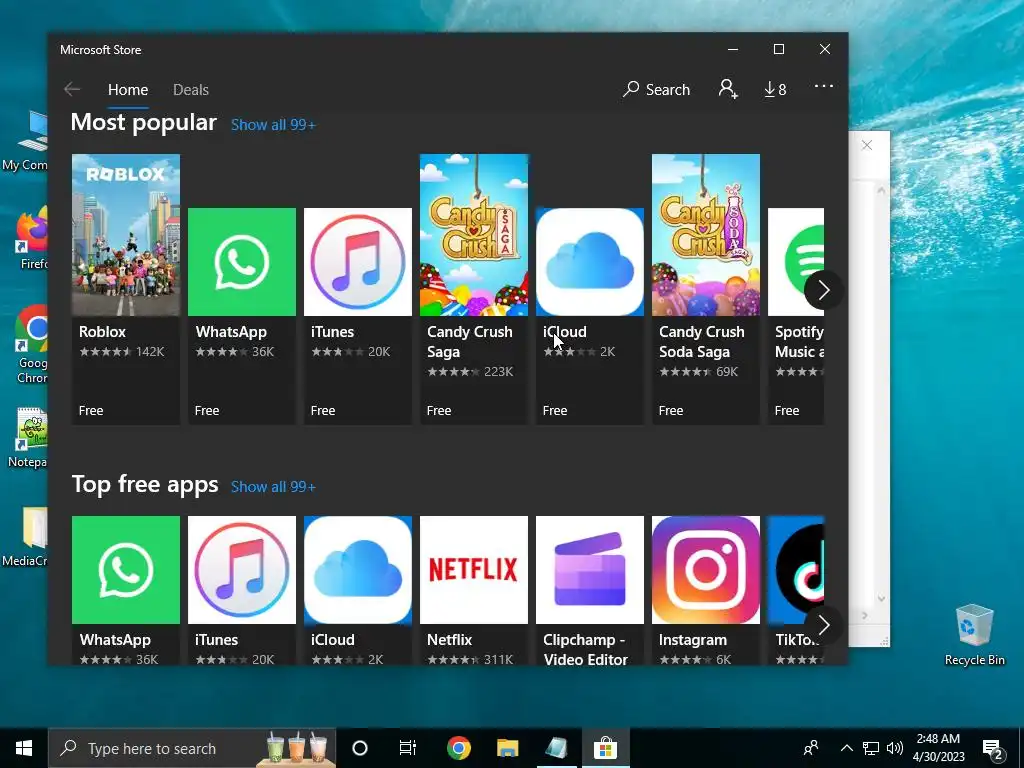The image size is (1024, 768).
Task: Click the taskbar search box
Action: click(192, 748)
